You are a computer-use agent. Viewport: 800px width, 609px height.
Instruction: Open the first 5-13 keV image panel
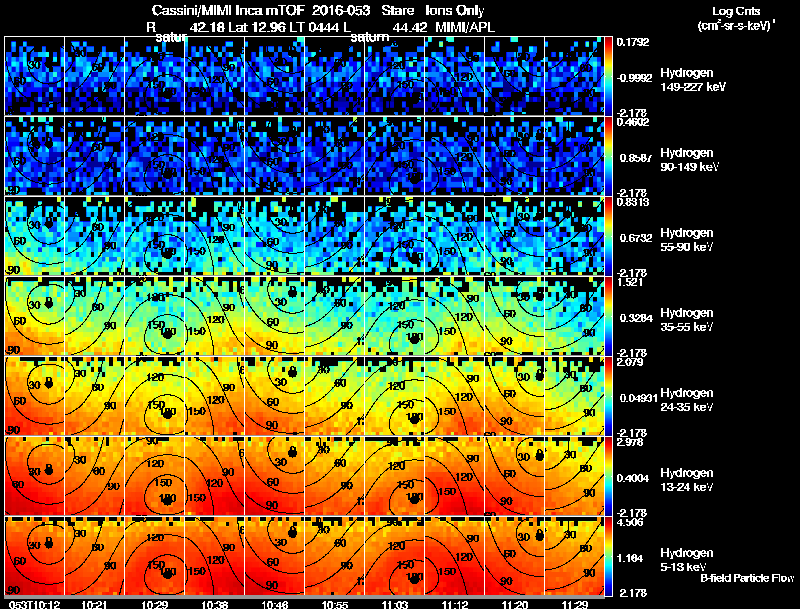[35, 556]
